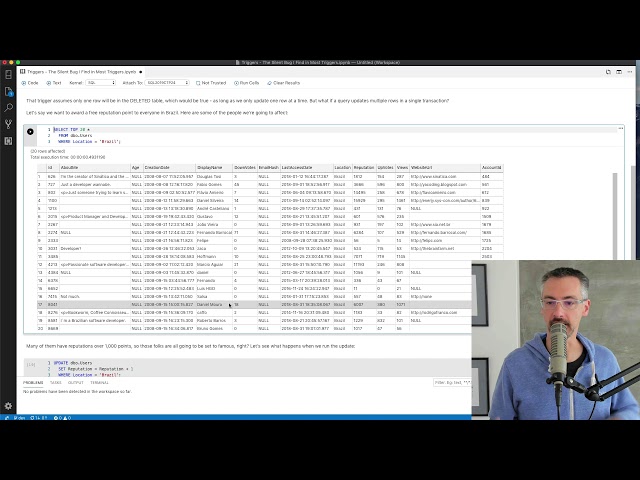The image size is (640, 480).
Task: Click the Views column header
Action: coord(402,168)
